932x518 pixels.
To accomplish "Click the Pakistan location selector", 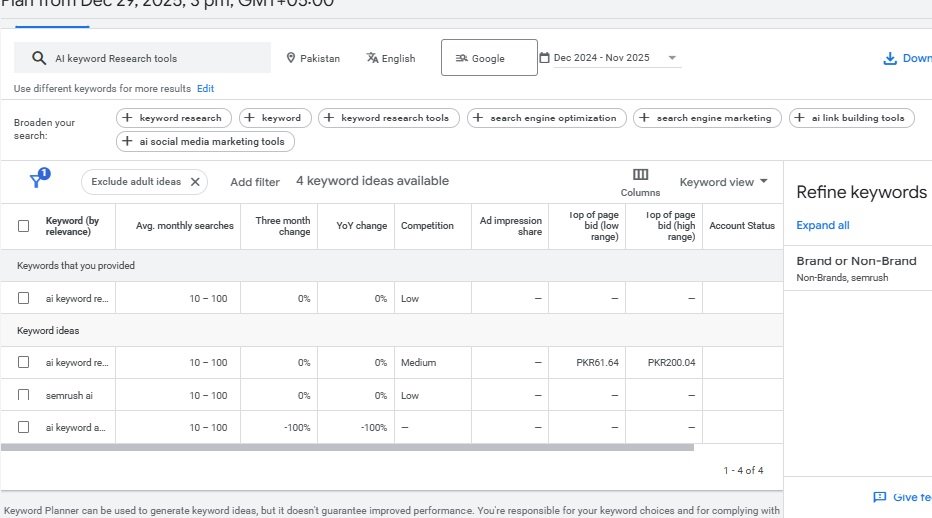I will (x=313, y=58).
